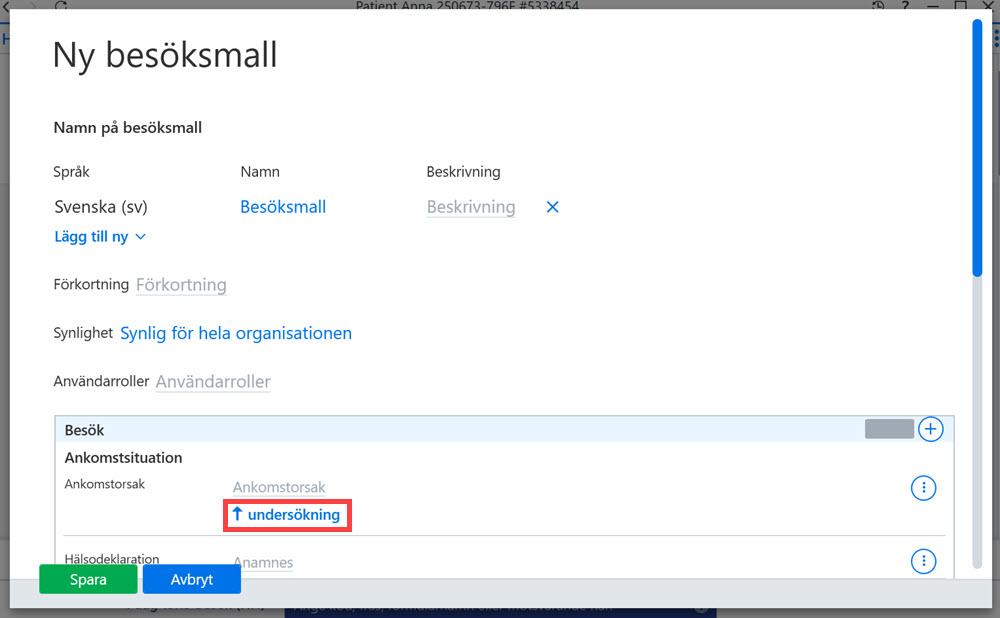Reload using the refresh icon at top
This screenshot has height=618, width=1000.
coord(61,5)
